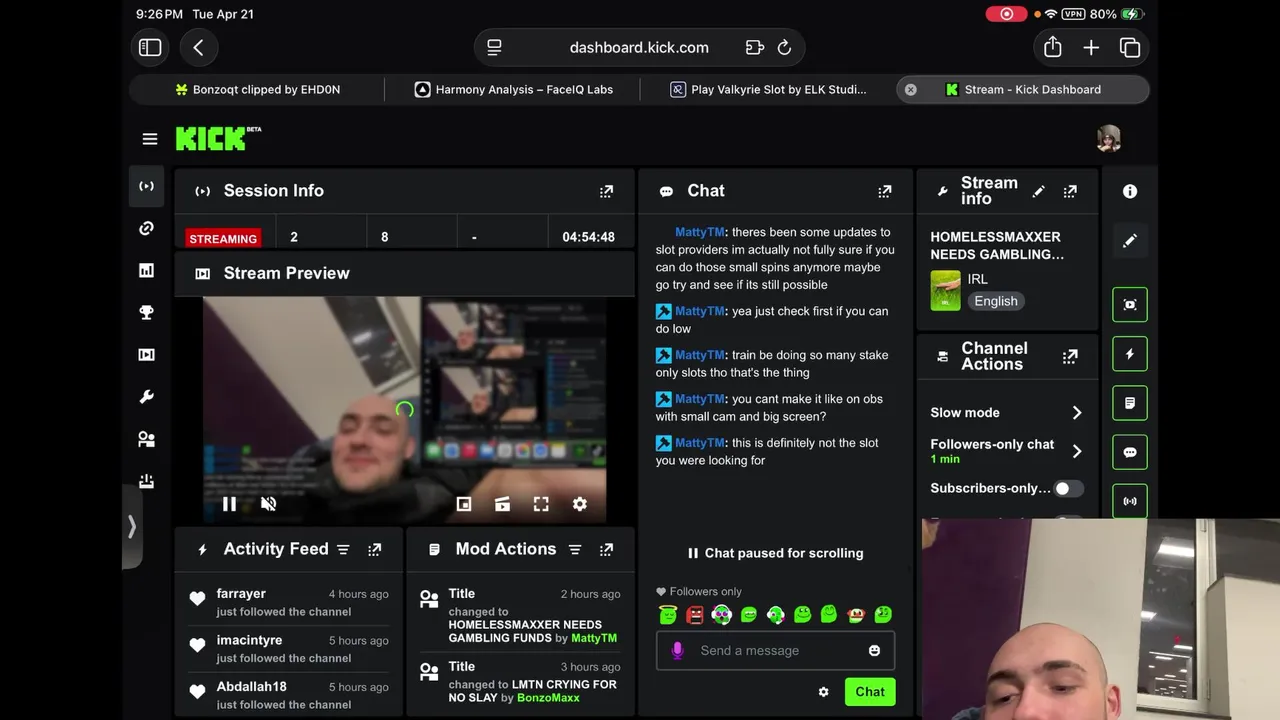This screenshot has height=720, width=1280.
Task: Open a new Safari tab
Action: [x=1091, y=47]
